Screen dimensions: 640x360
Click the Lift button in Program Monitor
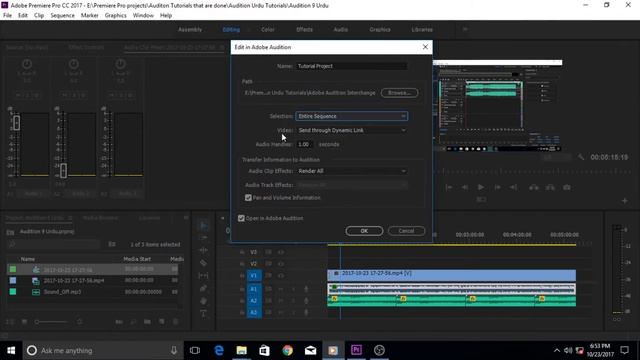click(x=533, y=187)
